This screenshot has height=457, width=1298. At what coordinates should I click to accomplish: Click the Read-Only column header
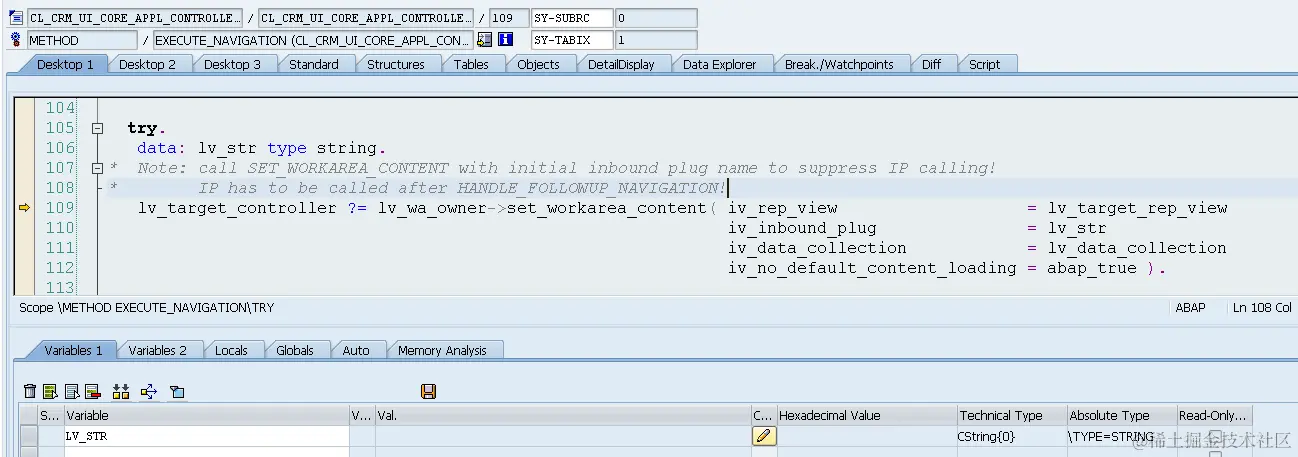point(1214,415)
